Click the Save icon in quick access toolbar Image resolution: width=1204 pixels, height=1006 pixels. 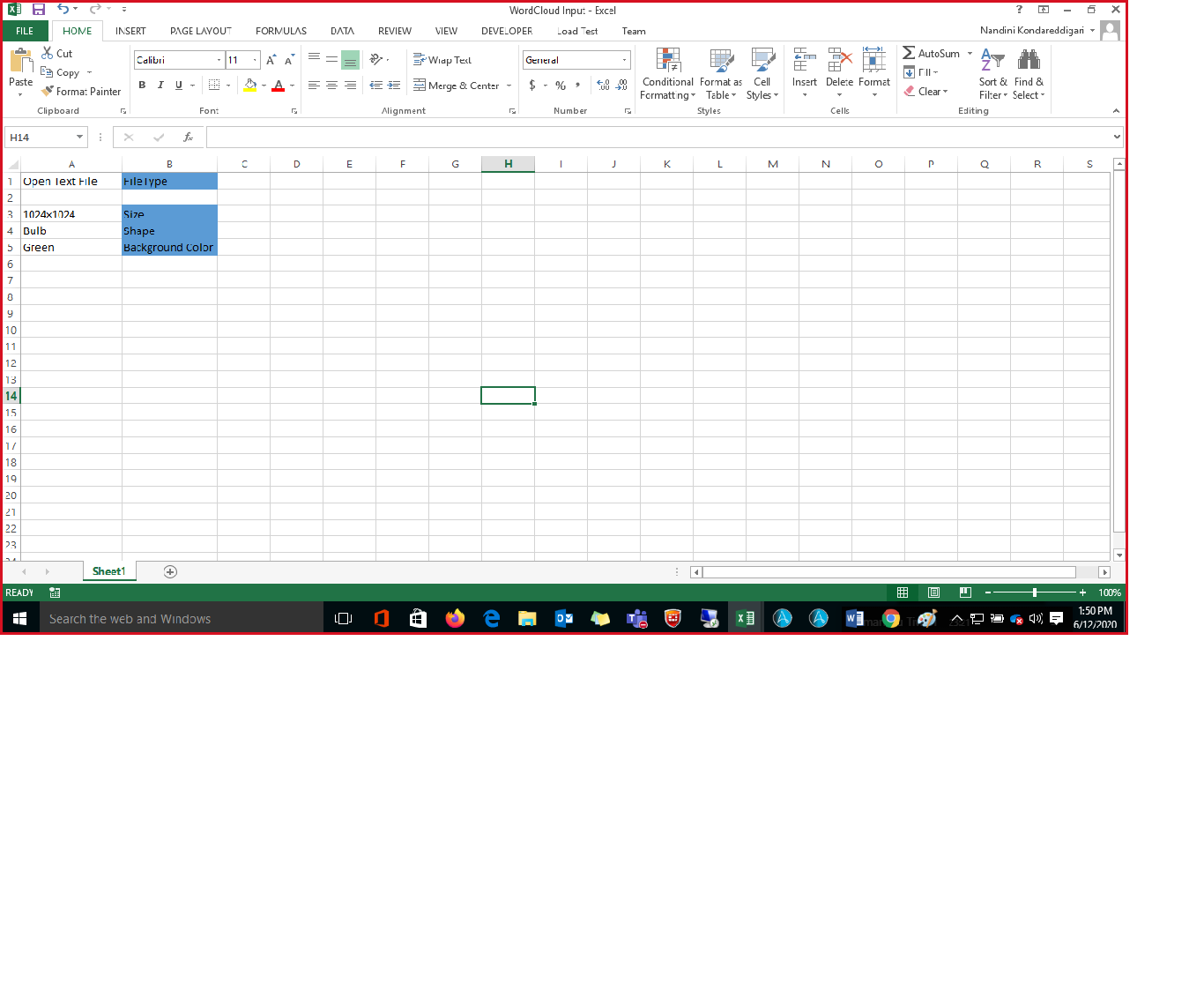tap(39, 10)
